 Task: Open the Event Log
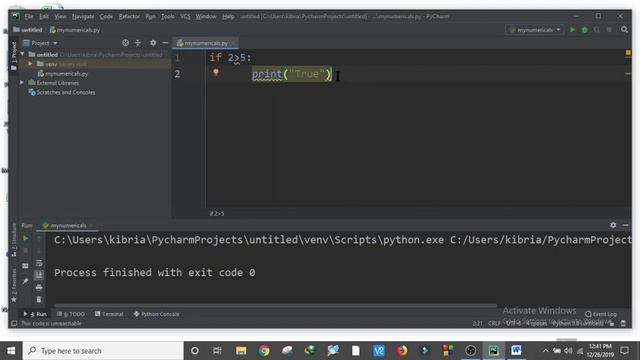tap(600, 314)
